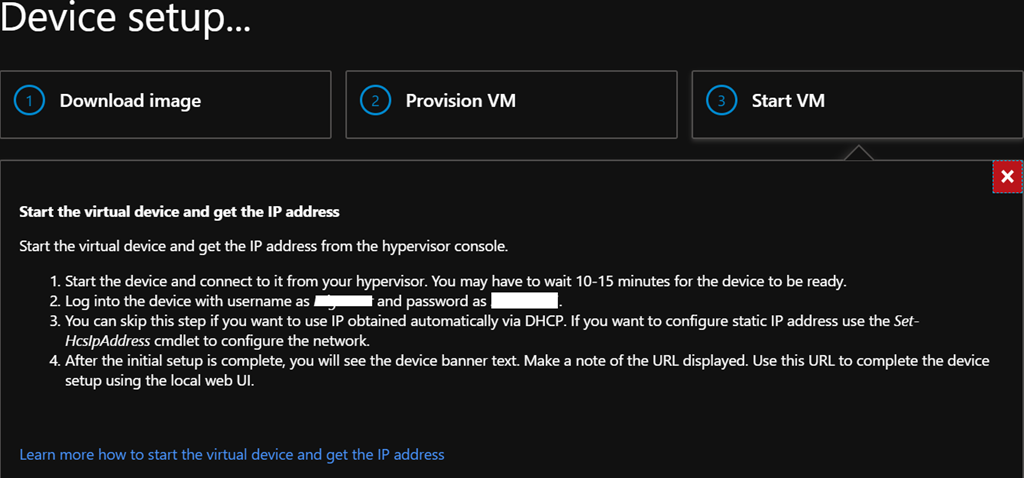The width and height of the screenshot is (1024, 478).
Task: Click the redacted username value
Action: point(343,300)
